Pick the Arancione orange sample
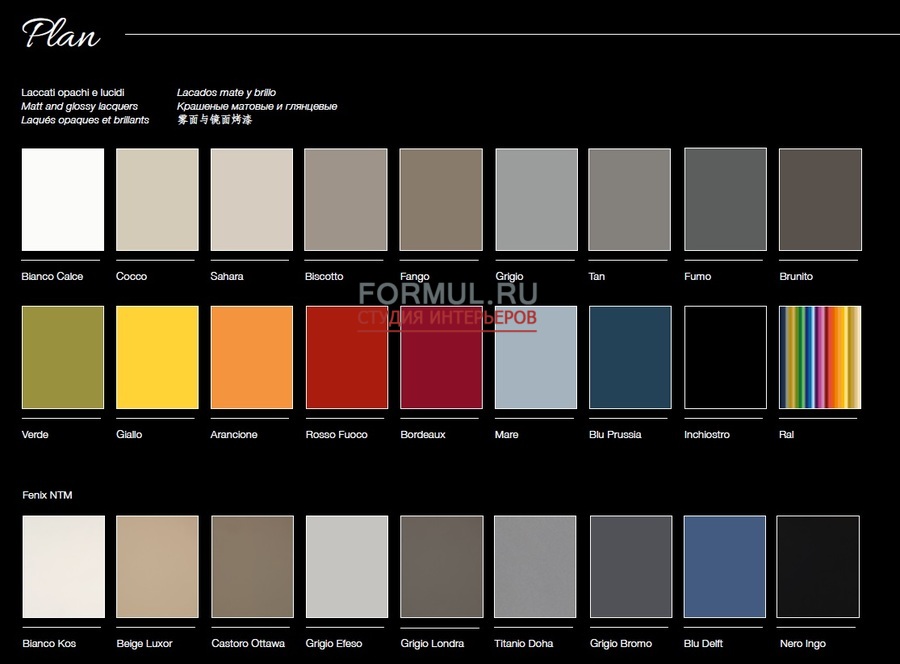Screen dimensions: 900x664 [x=250, y=357]
